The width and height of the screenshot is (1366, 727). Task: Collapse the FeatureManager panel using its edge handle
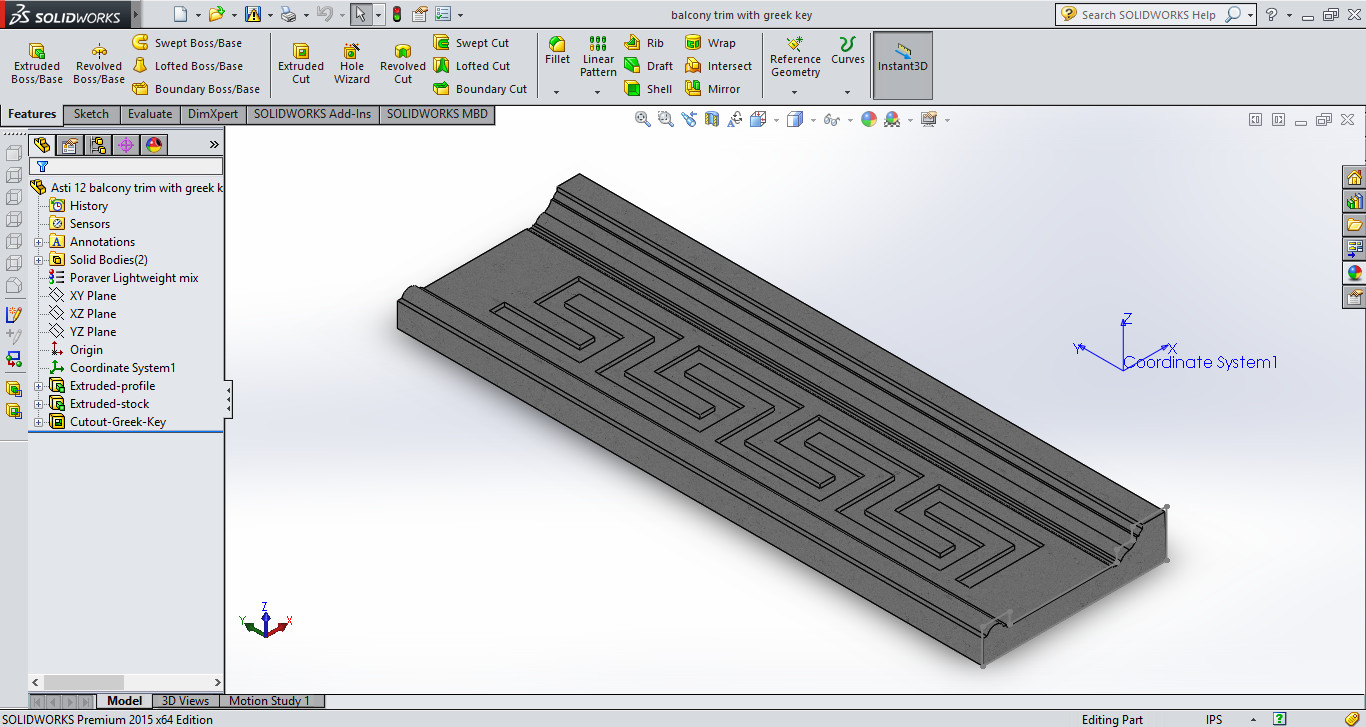tap(228, 401)
